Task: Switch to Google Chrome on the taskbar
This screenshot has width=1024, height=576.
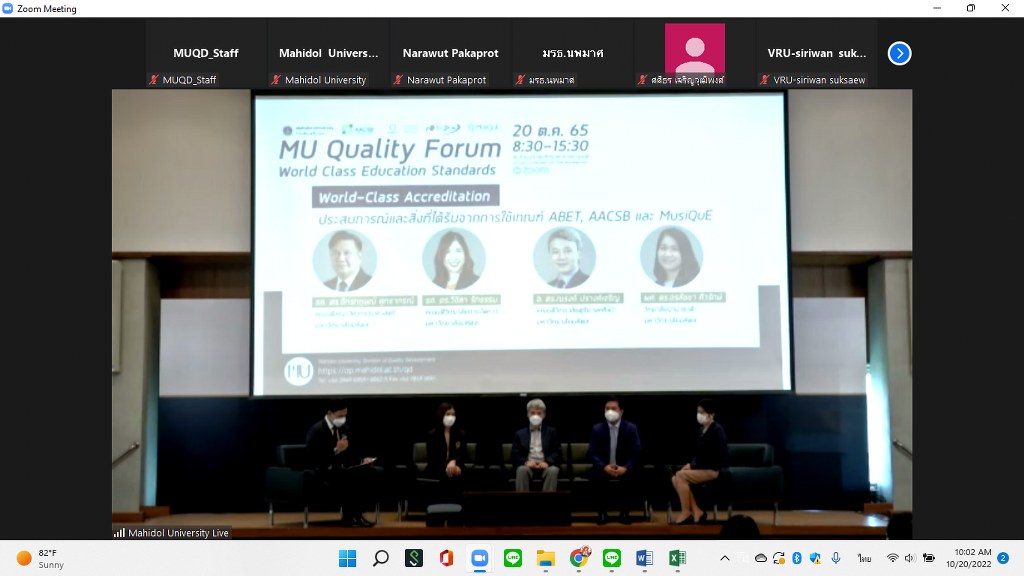Action: [x=579, y=558]
